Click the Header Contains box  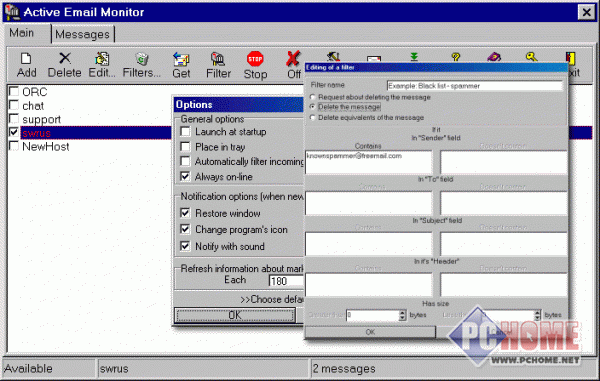click(x=369, y=284)
